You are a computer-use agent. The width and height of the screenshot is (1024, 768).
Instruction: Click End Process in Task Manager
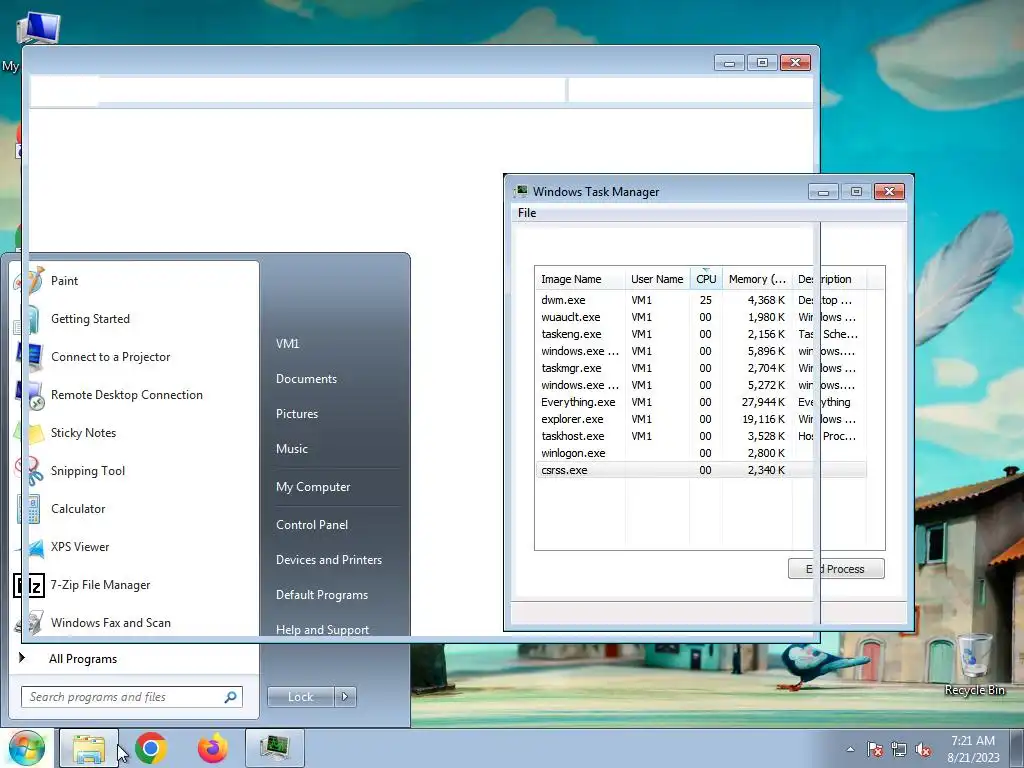(836, 569)
